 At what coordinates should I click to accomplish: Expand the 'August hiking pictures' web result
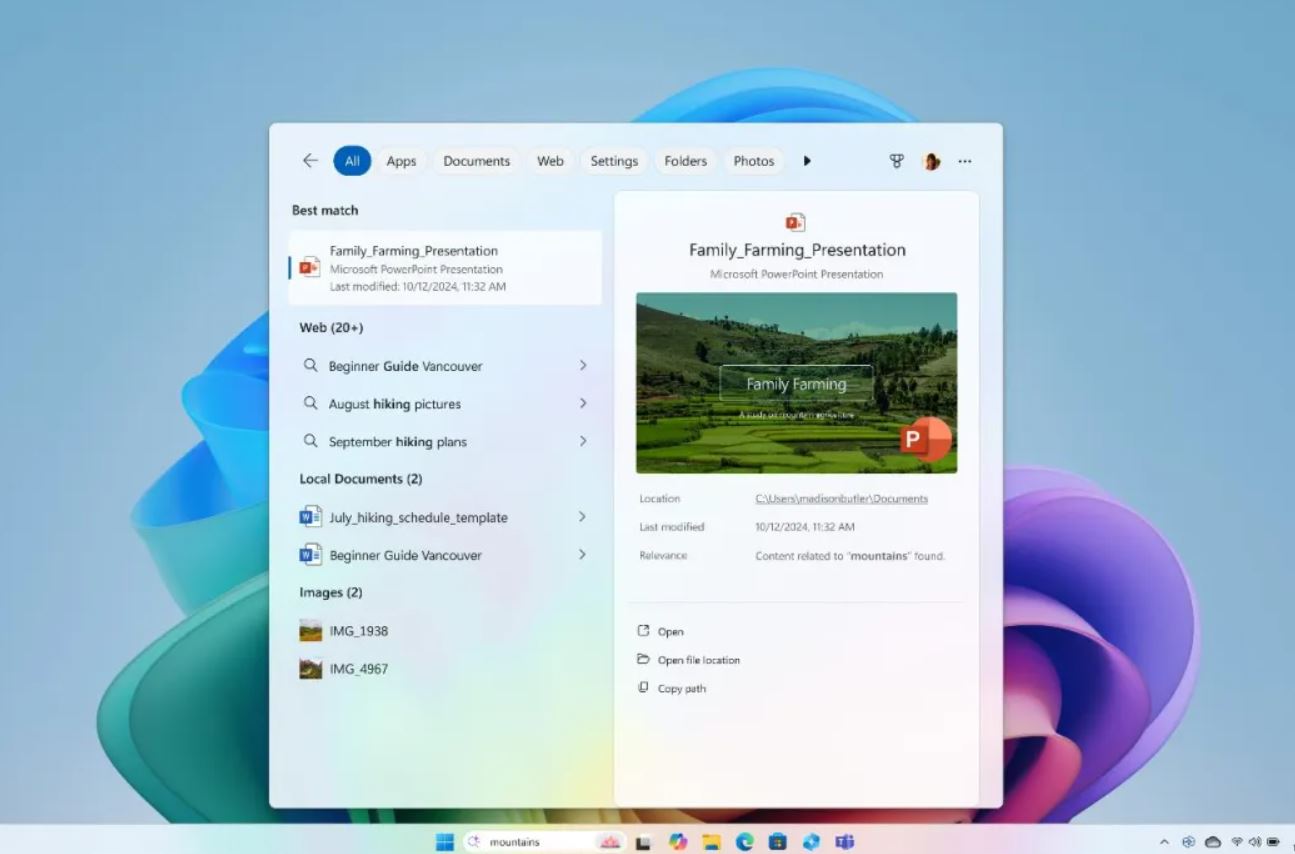(x=582, y=404)
